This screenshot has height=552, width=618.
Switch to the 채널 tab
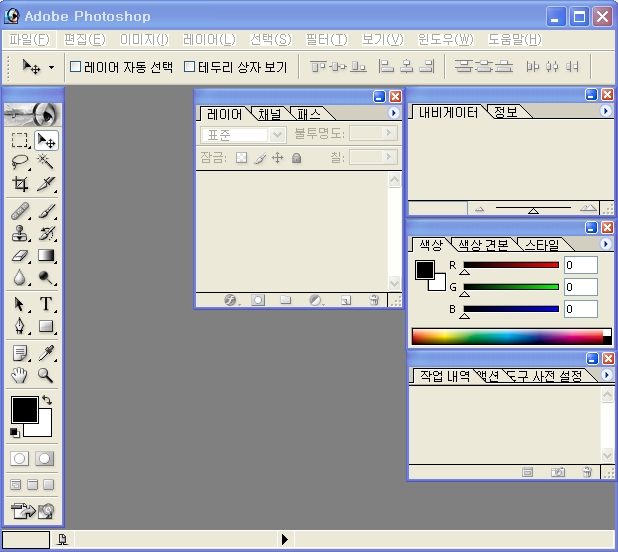coord(270,114)
